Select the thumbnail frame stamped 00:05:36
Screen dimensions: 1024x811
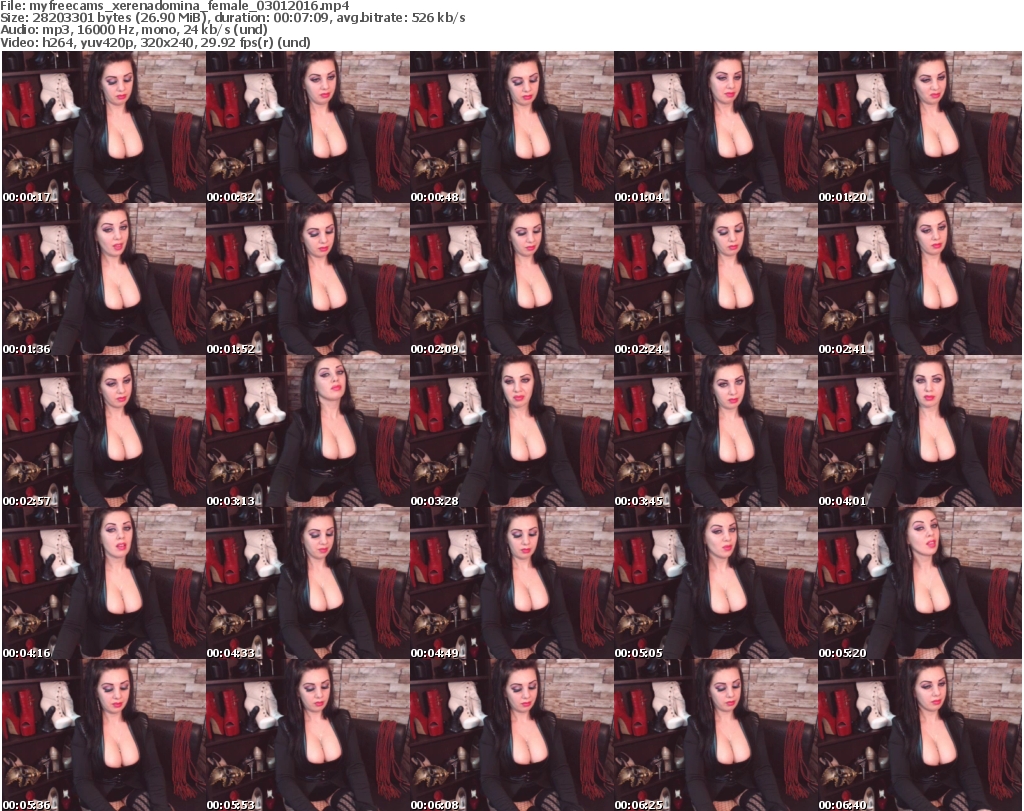click(104, 735)
